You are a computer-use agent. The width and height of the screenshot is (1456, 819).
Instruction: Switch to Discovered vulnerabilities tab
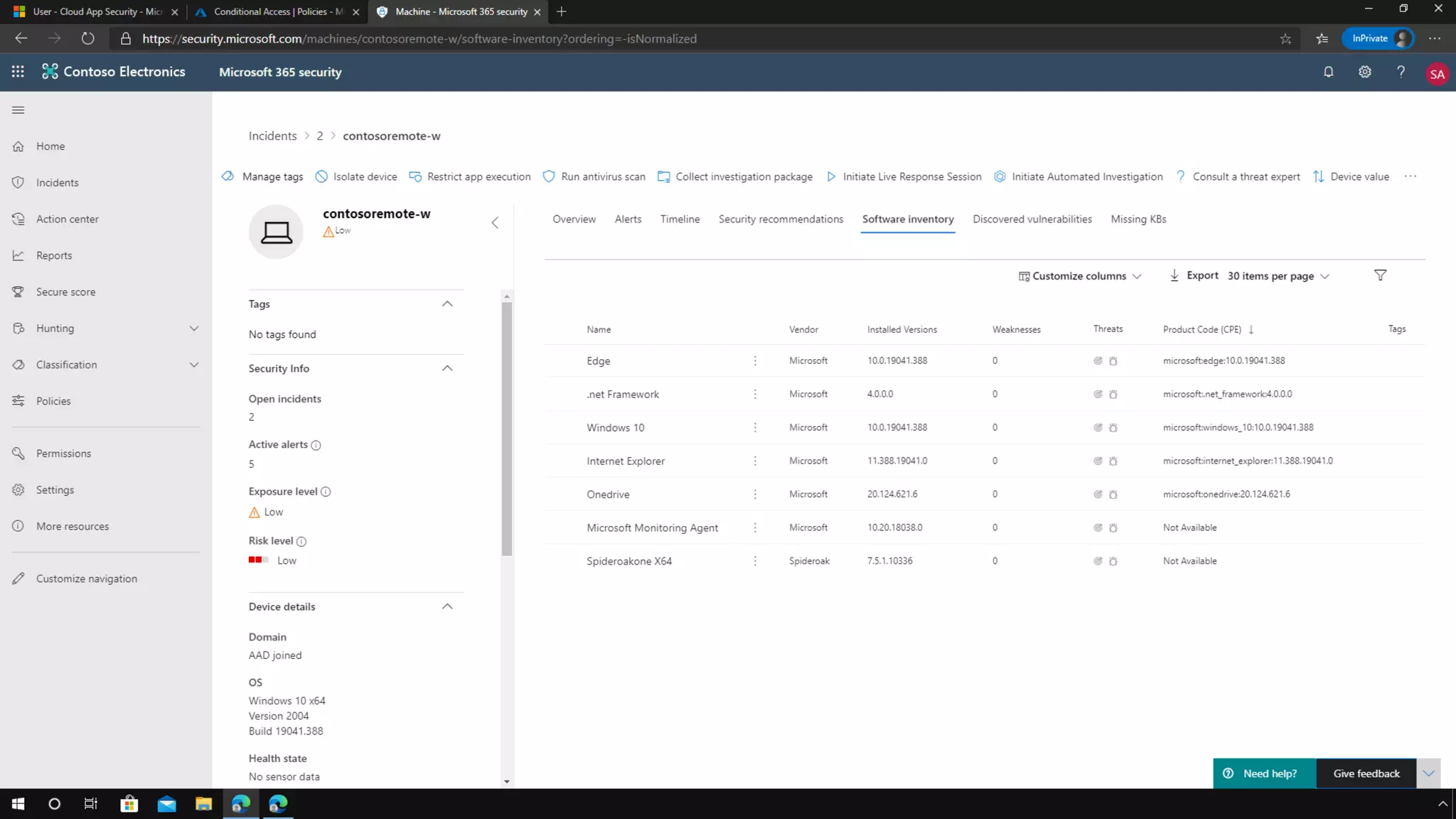coord(1032,219)
